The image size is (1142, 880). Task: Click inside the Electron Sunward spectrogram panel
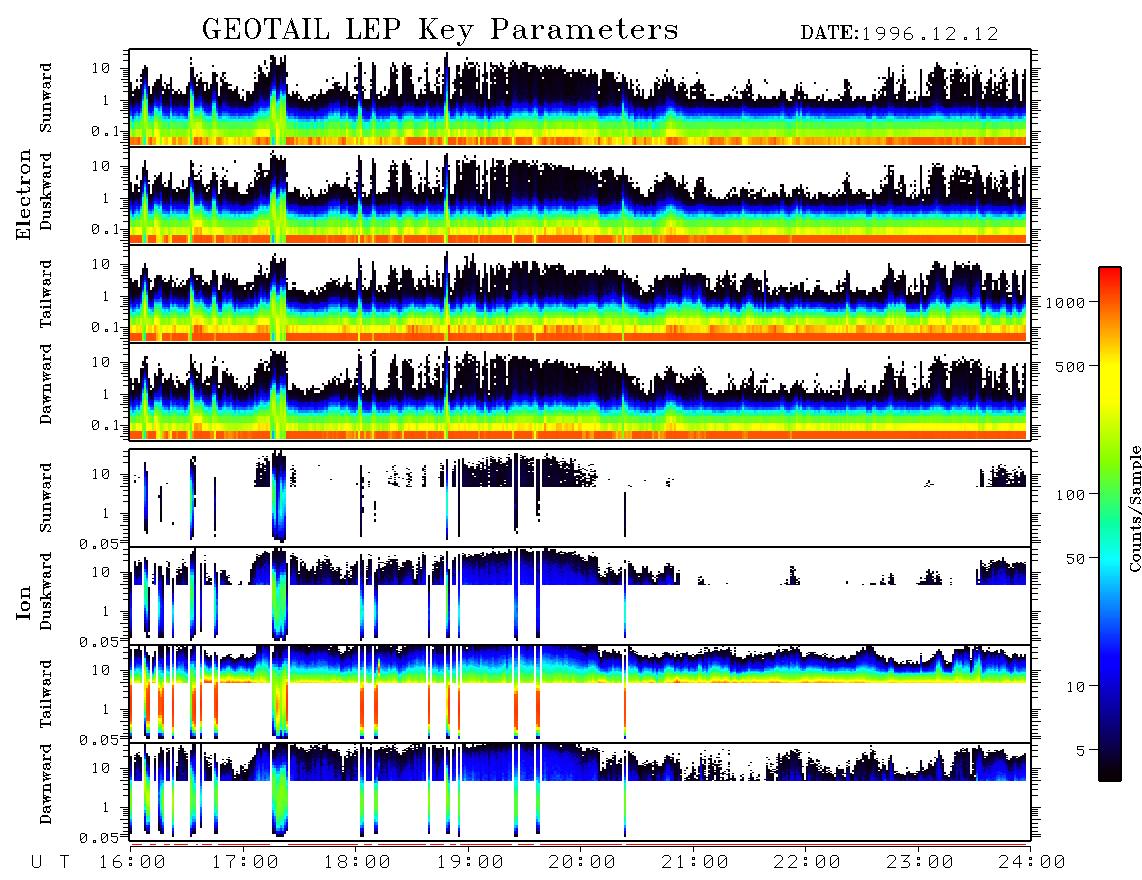pos(580,98)
